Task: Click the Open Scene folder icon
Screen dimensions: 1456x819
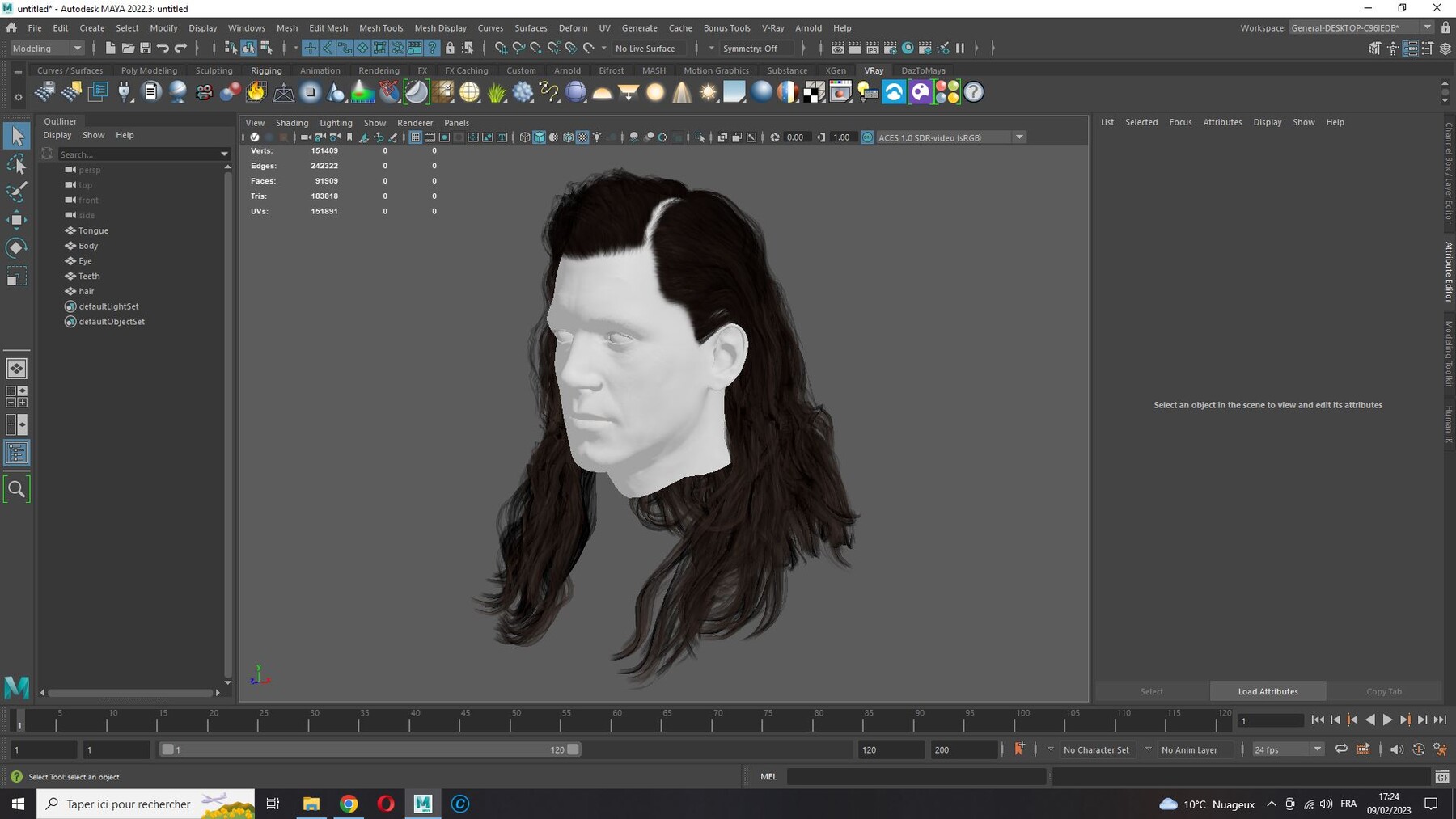Action: (x=128, y=48)
